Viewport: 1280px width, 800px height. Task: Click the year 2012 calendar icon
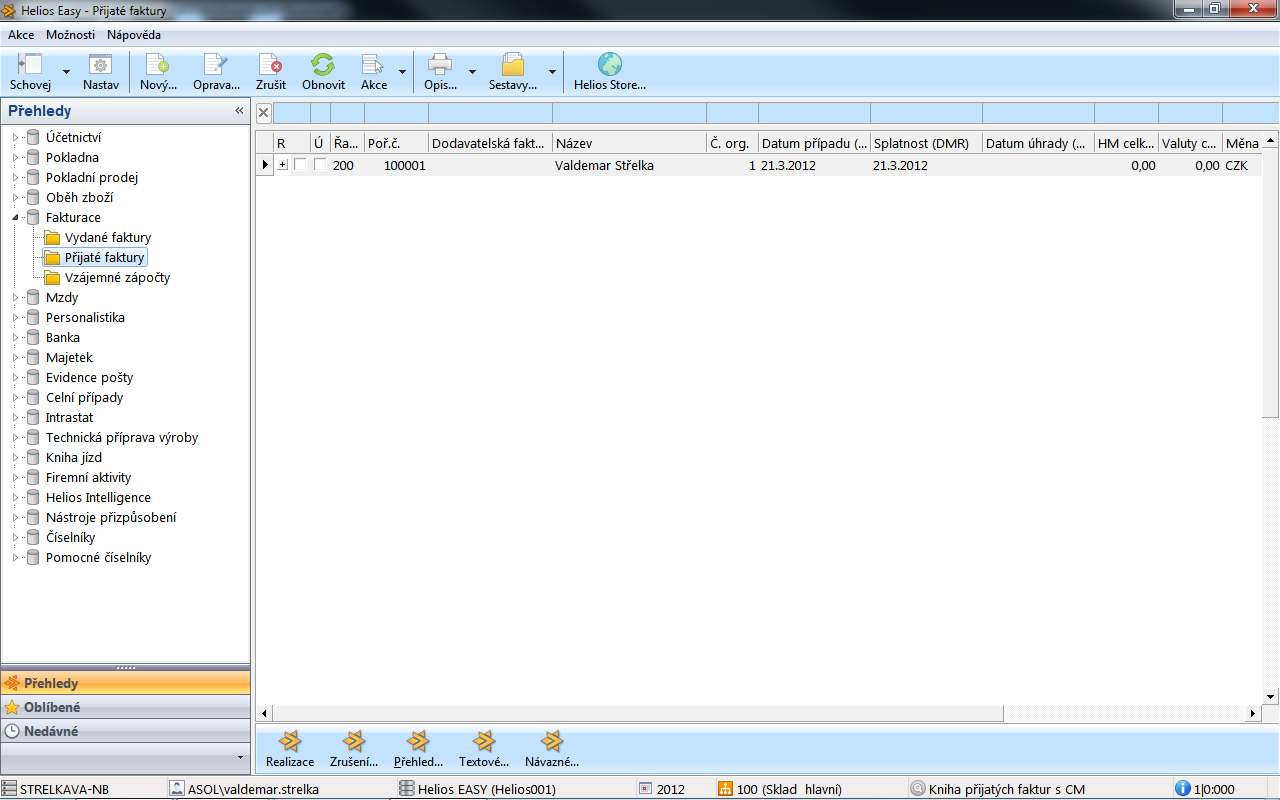(645, 789)
